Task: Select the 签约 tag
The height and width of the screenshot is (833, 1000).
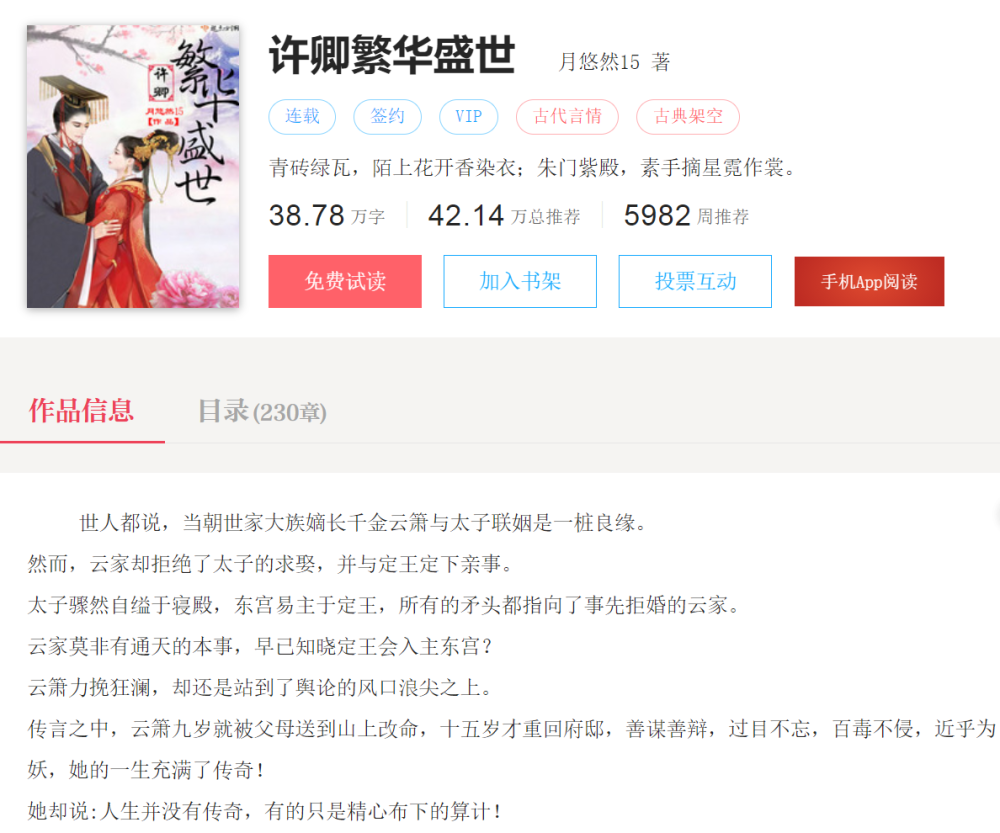Action: 387,117
